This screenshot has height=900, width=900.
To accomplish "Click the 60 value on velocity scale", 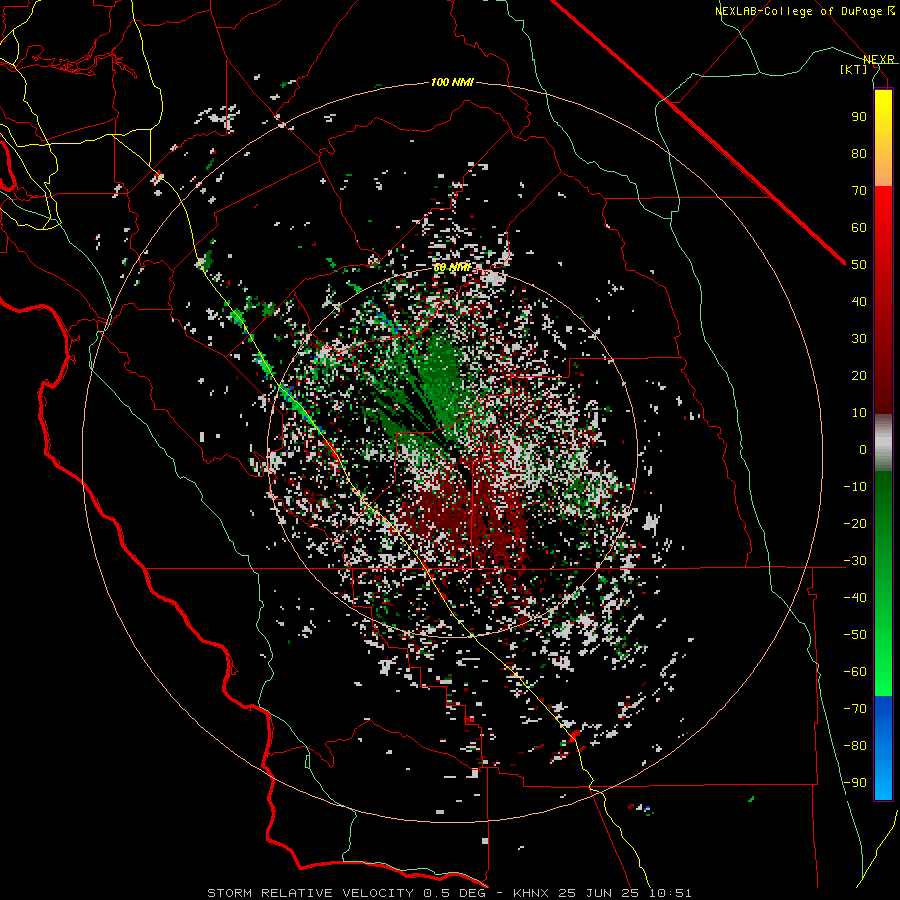I will [859, 227].
